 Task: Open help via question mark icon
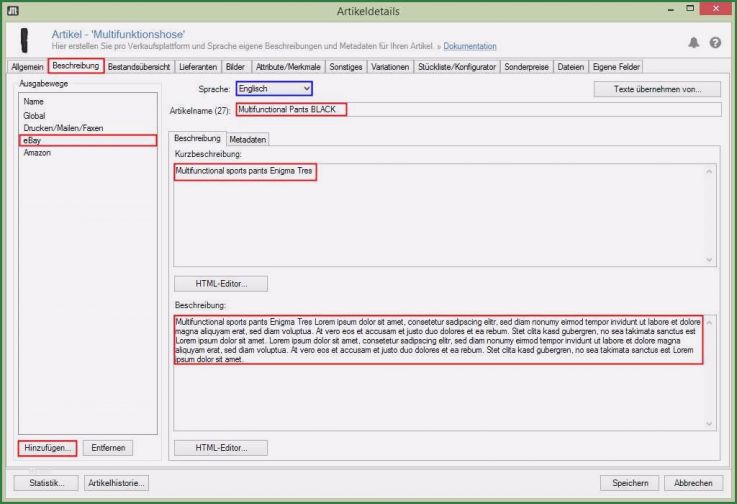(715, 43)
